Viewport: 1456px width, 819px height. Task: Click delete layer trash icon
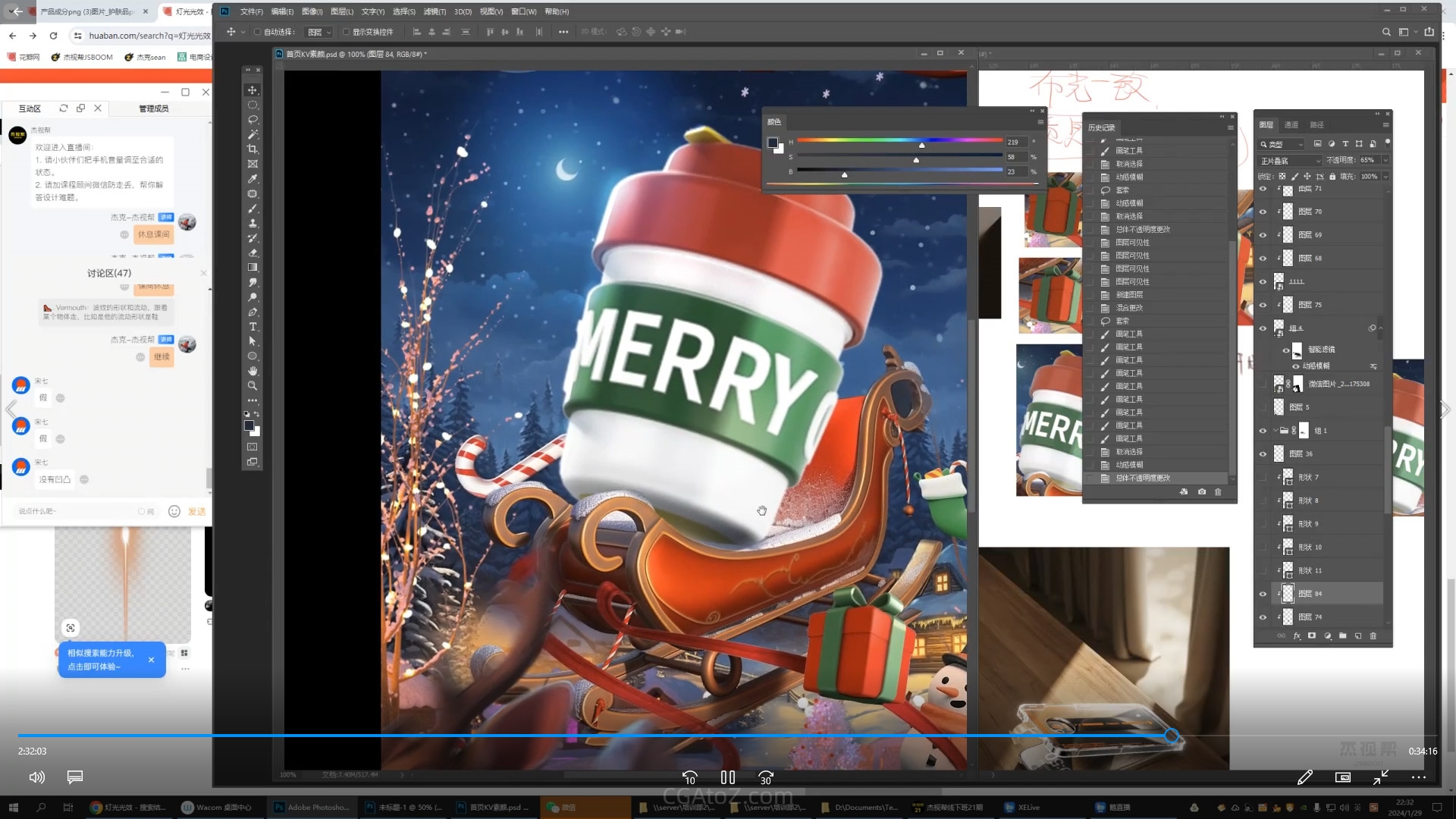pyautogui.click(x=1373, y=636)
